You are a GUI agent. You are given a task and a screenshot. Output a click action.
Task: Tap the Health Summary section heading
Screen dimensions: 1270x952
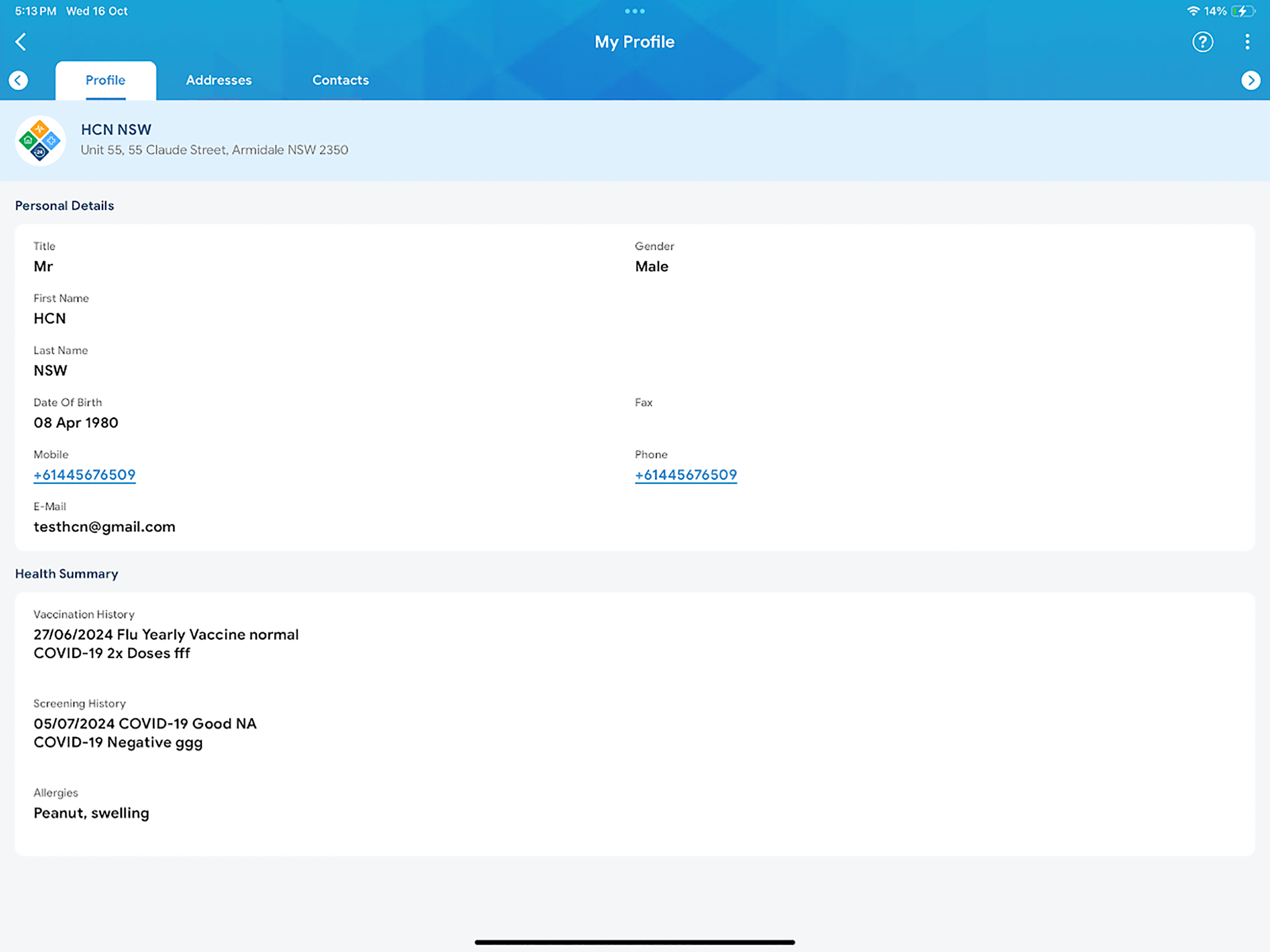[66, 574]
